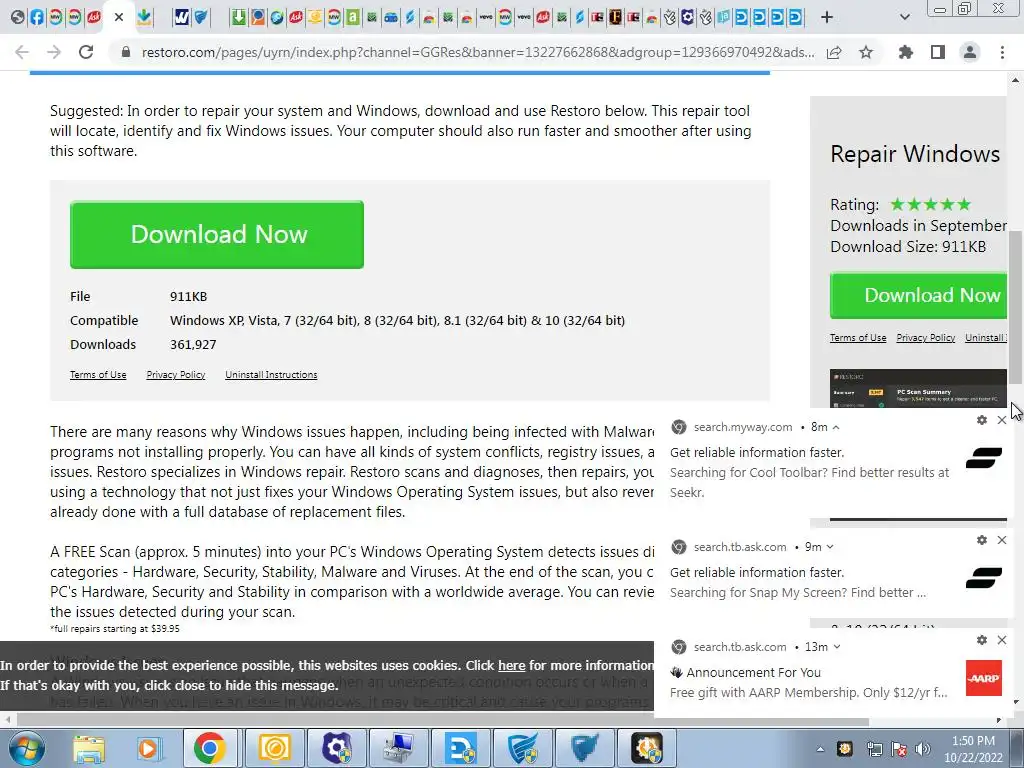Dismiss the AARP announcement notification
Viewport: 1024px width, 768px height.
pyautogui.click(x=1002, y=640)
